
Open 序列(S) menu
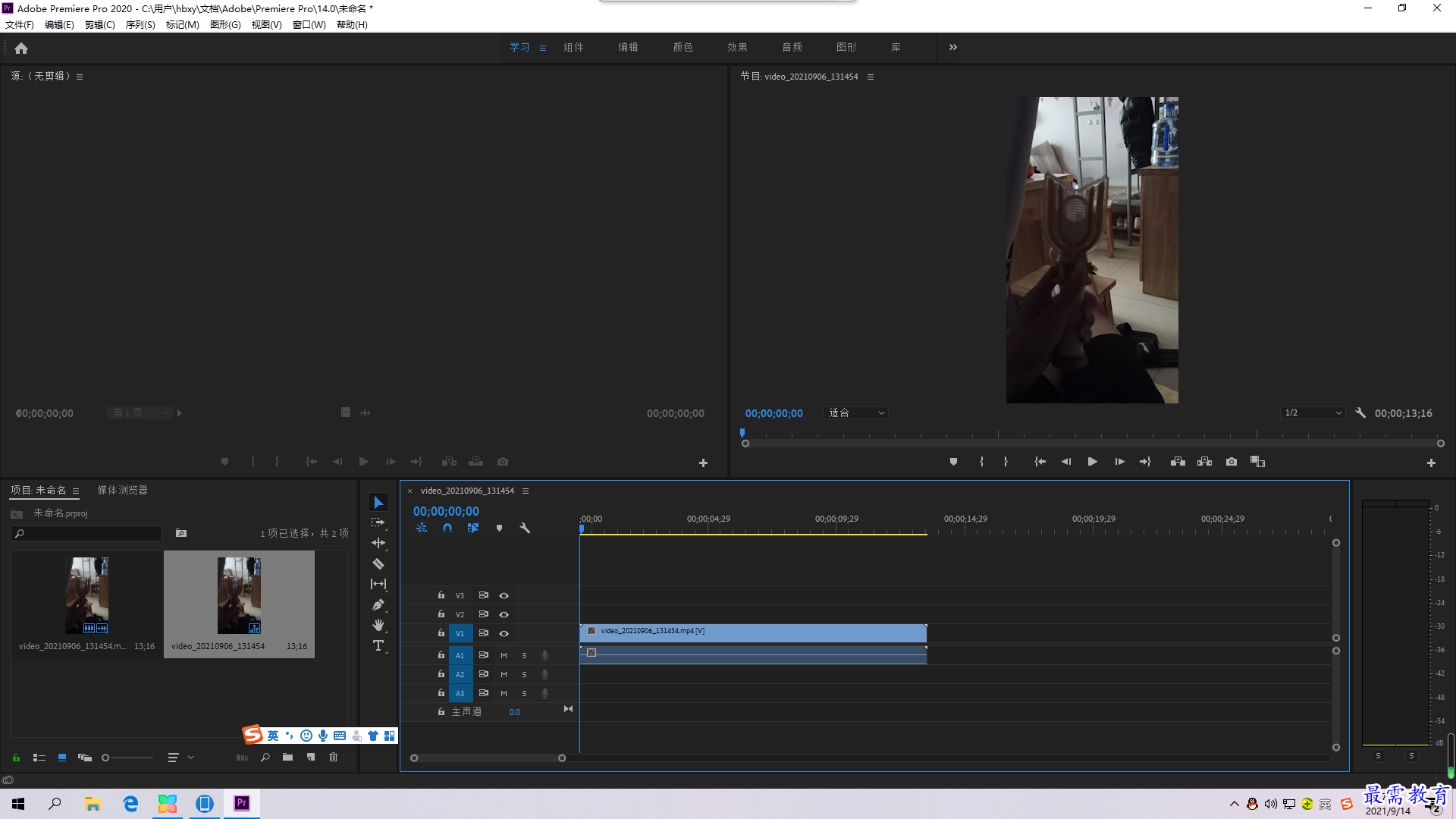click(x=140, y=25)
